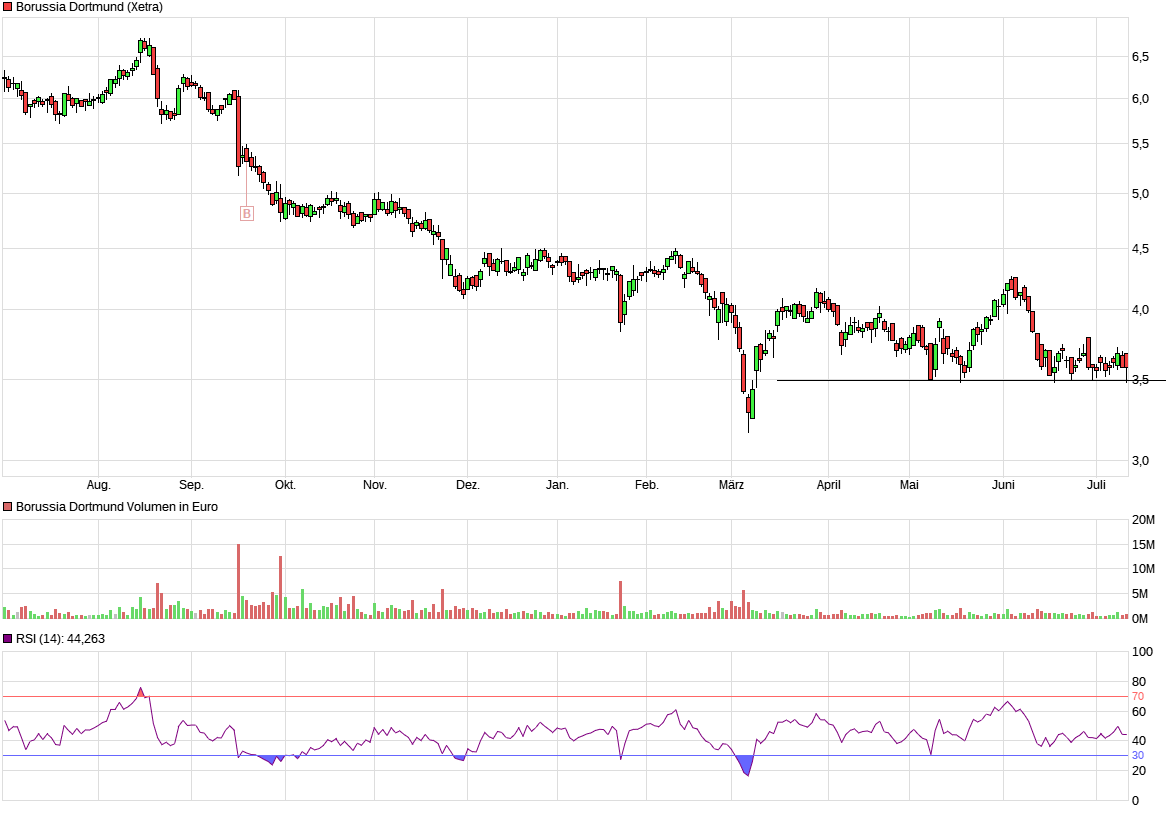Select the 'Dez.' month label on time axis
1175x815 pixels.
[468, 485]
